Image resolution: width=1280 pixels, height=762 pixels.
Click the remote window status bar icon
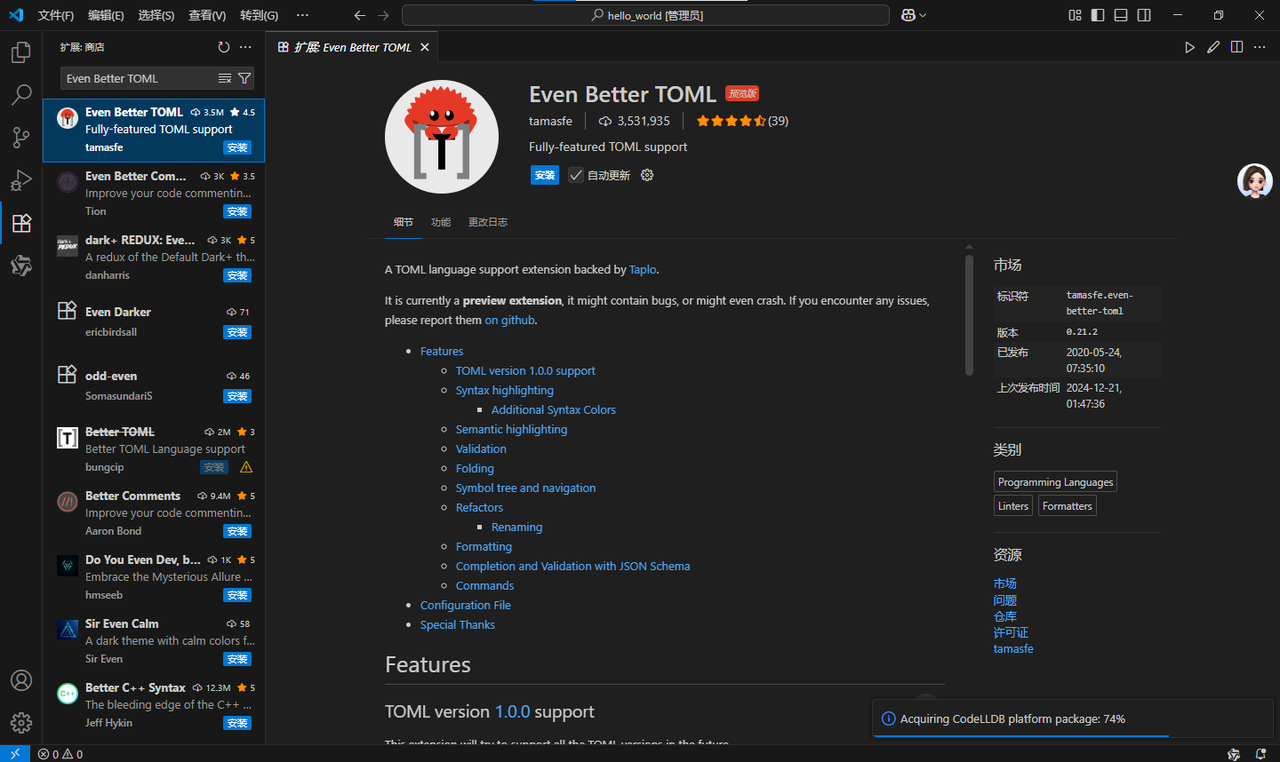click(x=15, y=754)
